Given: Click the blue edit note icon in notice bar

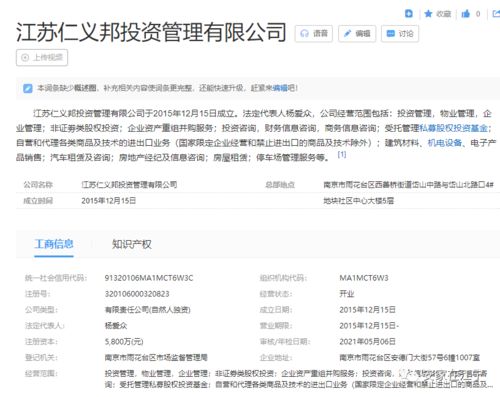Looking at the screenshot, I should 28,88.
